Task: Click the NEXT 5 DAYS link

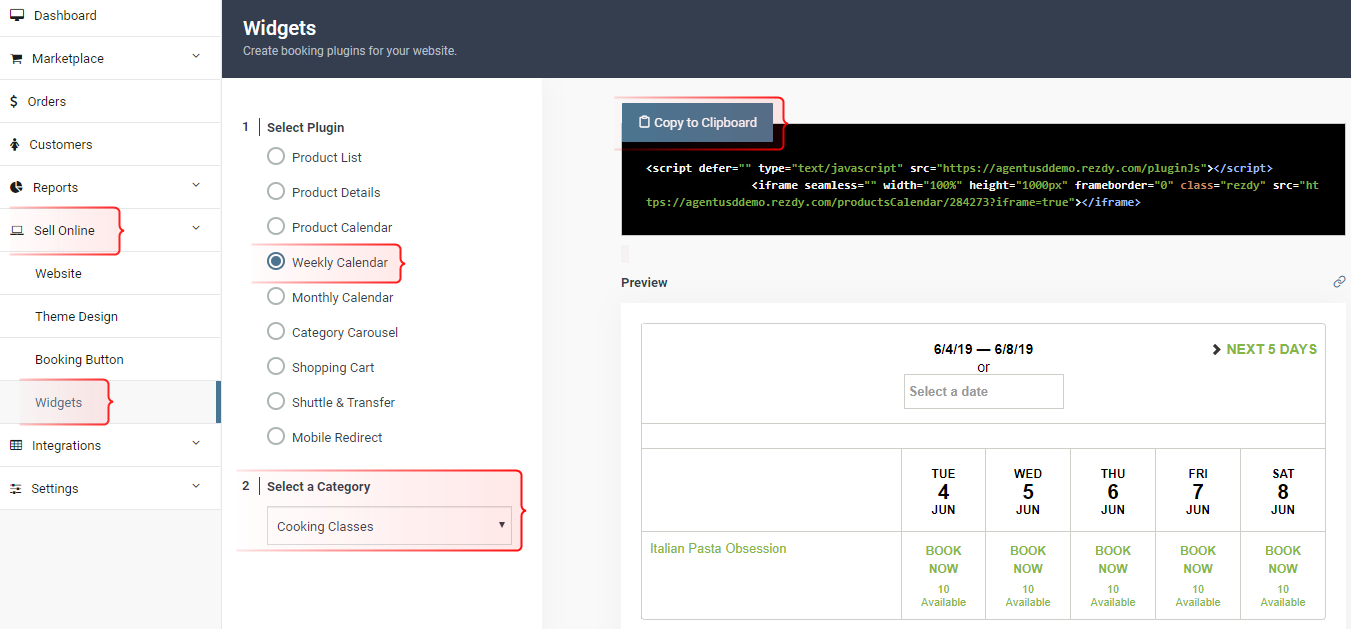Action: point(1264,349)
